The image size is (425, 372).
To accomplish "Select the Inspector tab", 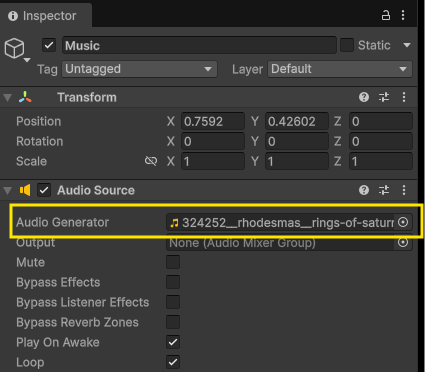I will coord(46,16).
